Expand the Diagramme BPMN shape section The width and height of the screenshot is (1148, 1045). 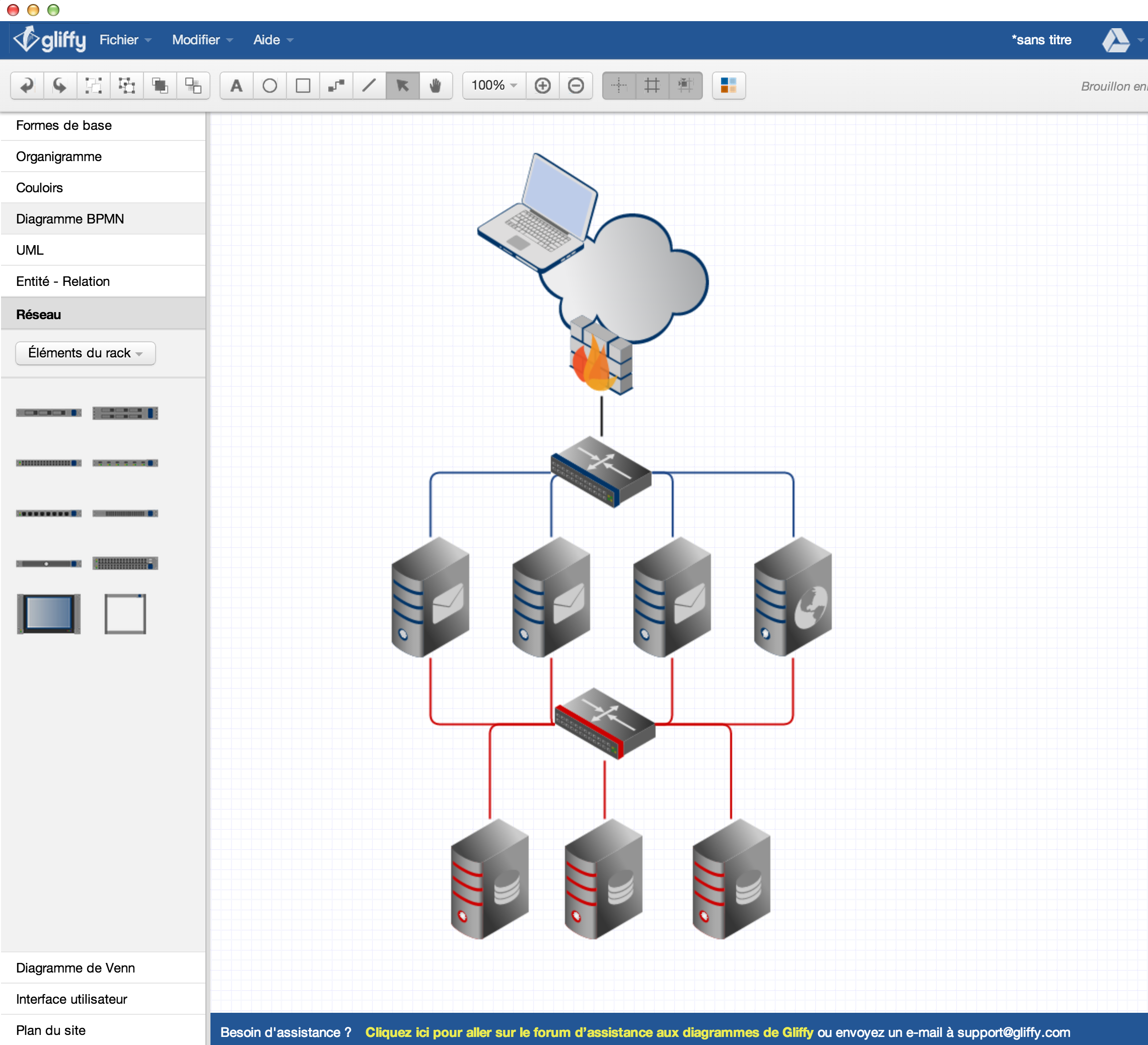[x=70, y=219]
